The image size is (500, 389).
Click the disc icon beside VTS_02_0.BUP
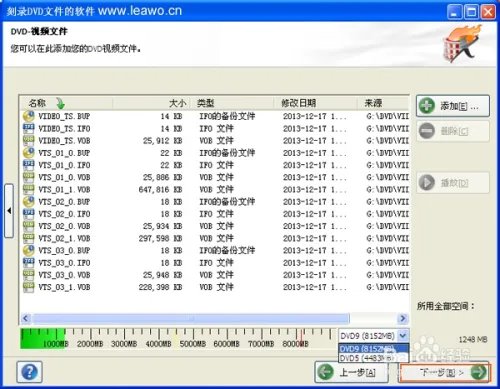[29, 202]
